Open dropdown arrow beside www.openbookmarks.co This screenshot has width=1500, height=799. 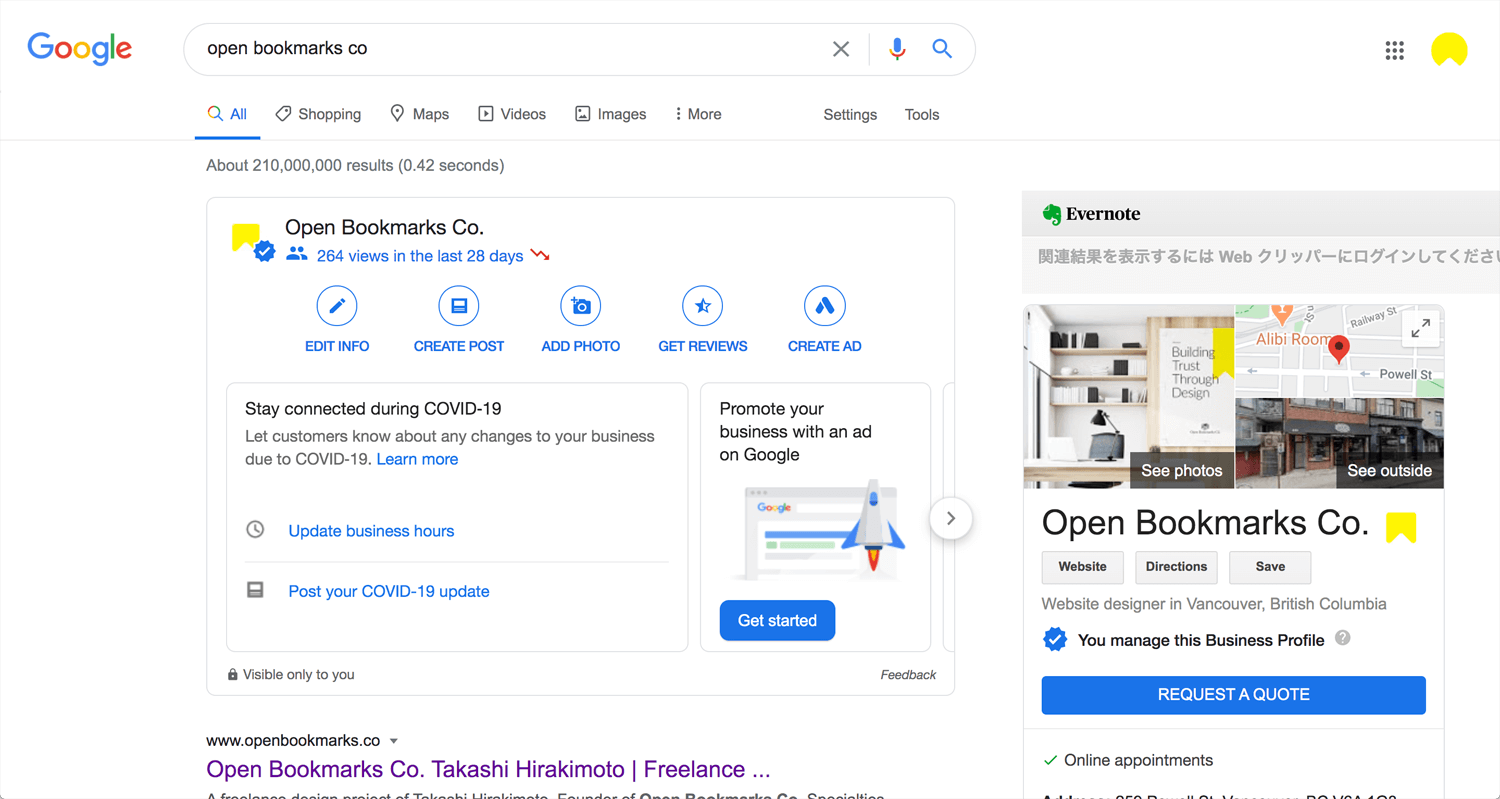click(394, 741)
